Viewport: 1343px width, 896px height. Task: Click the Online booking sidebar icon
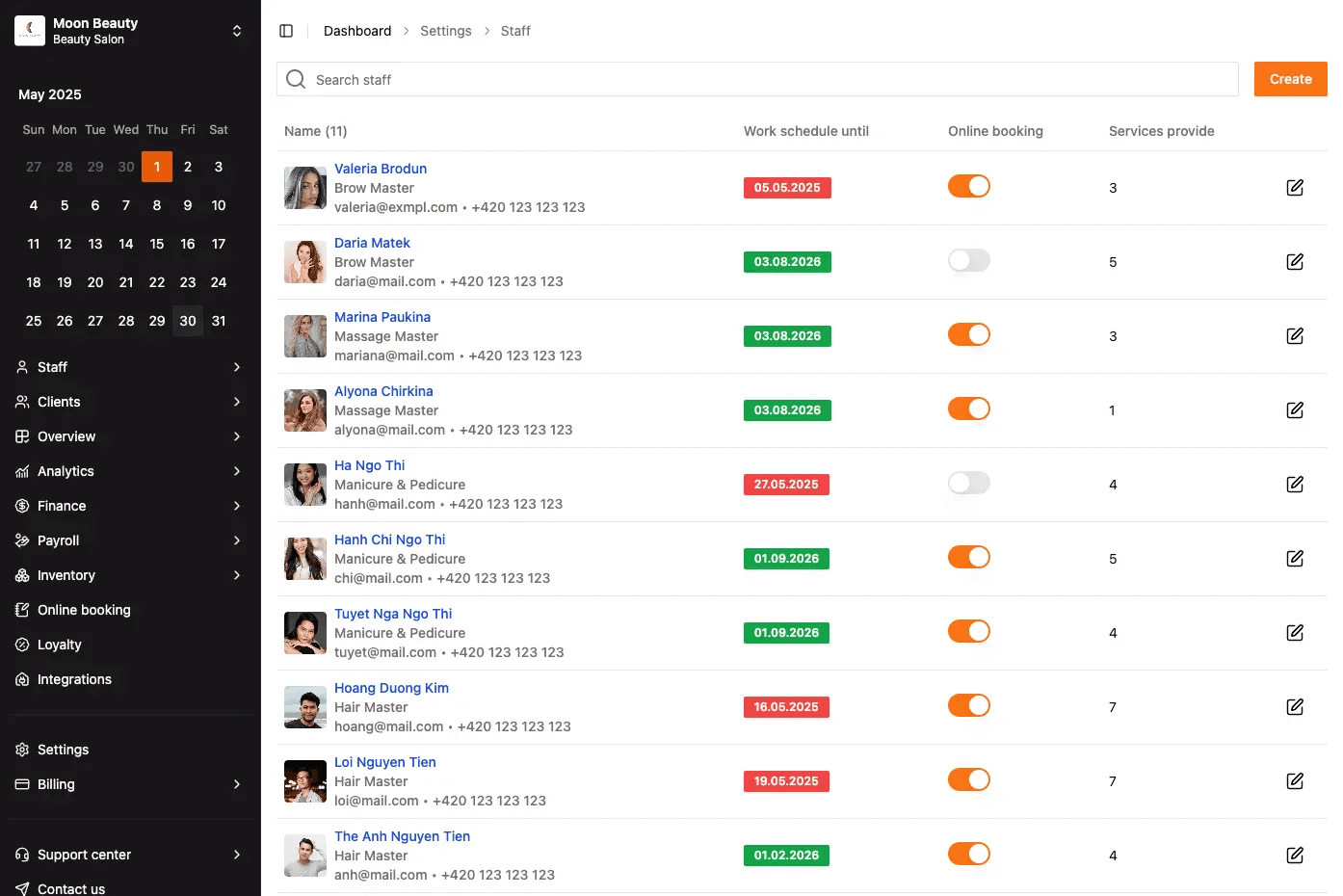pos(22,610)
